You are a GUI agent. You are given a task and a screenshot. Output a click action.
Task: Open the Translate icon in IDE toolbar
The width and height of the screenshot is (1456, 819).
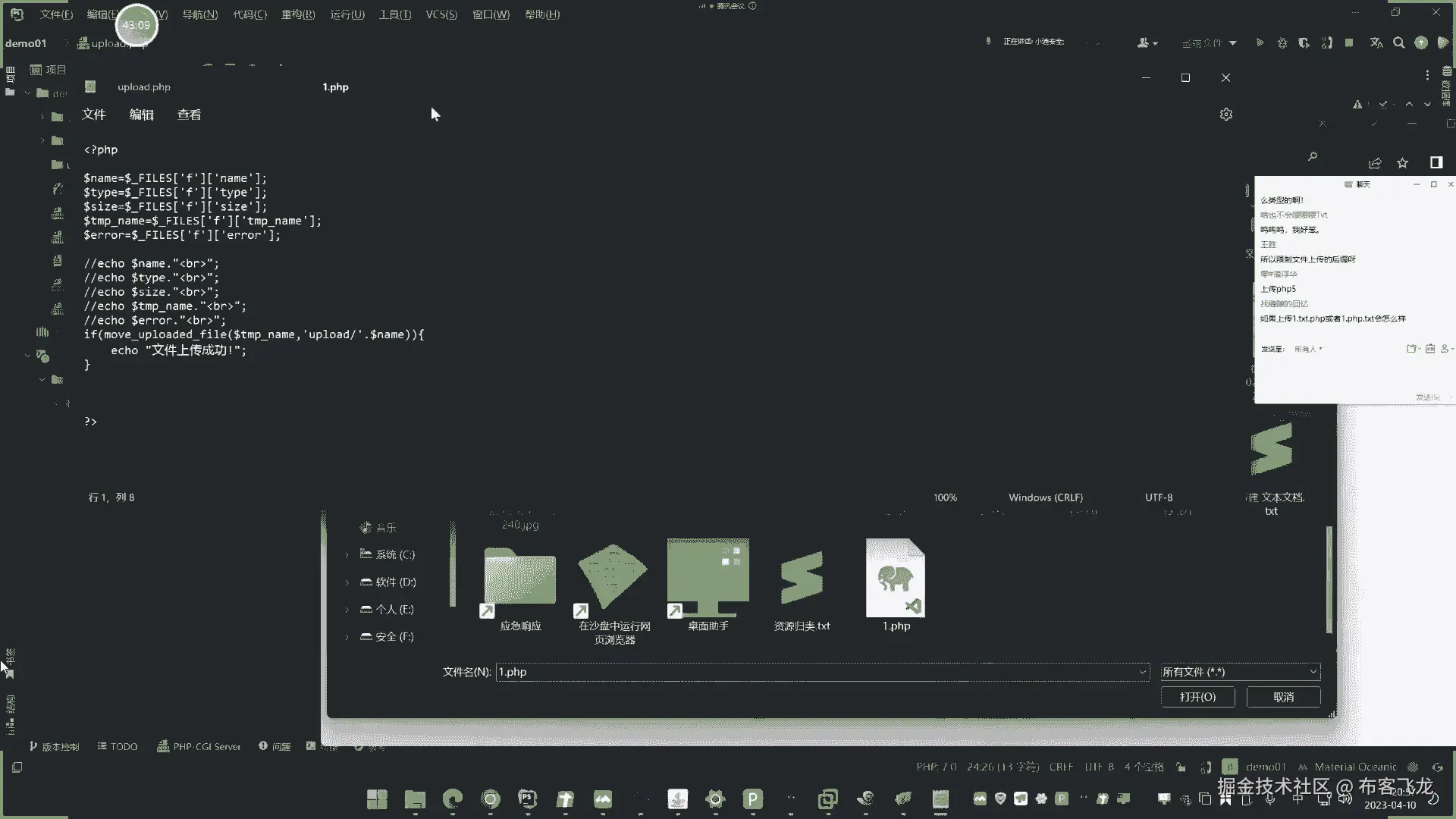(1376, 43)
